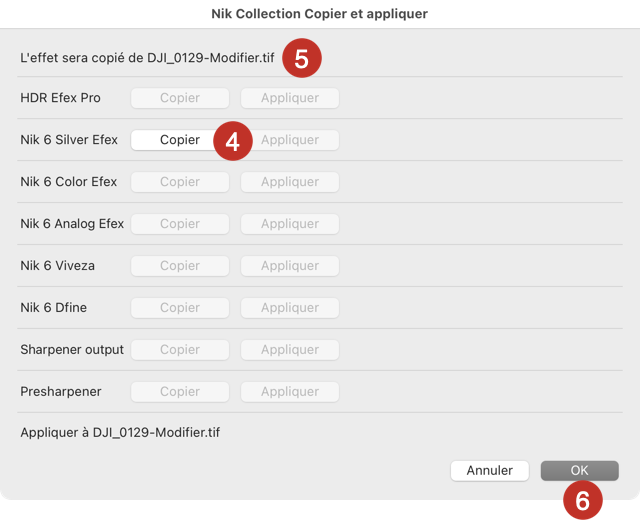Click the 'Sharpener output' label

pyautogui.click(x=72, y=350)
